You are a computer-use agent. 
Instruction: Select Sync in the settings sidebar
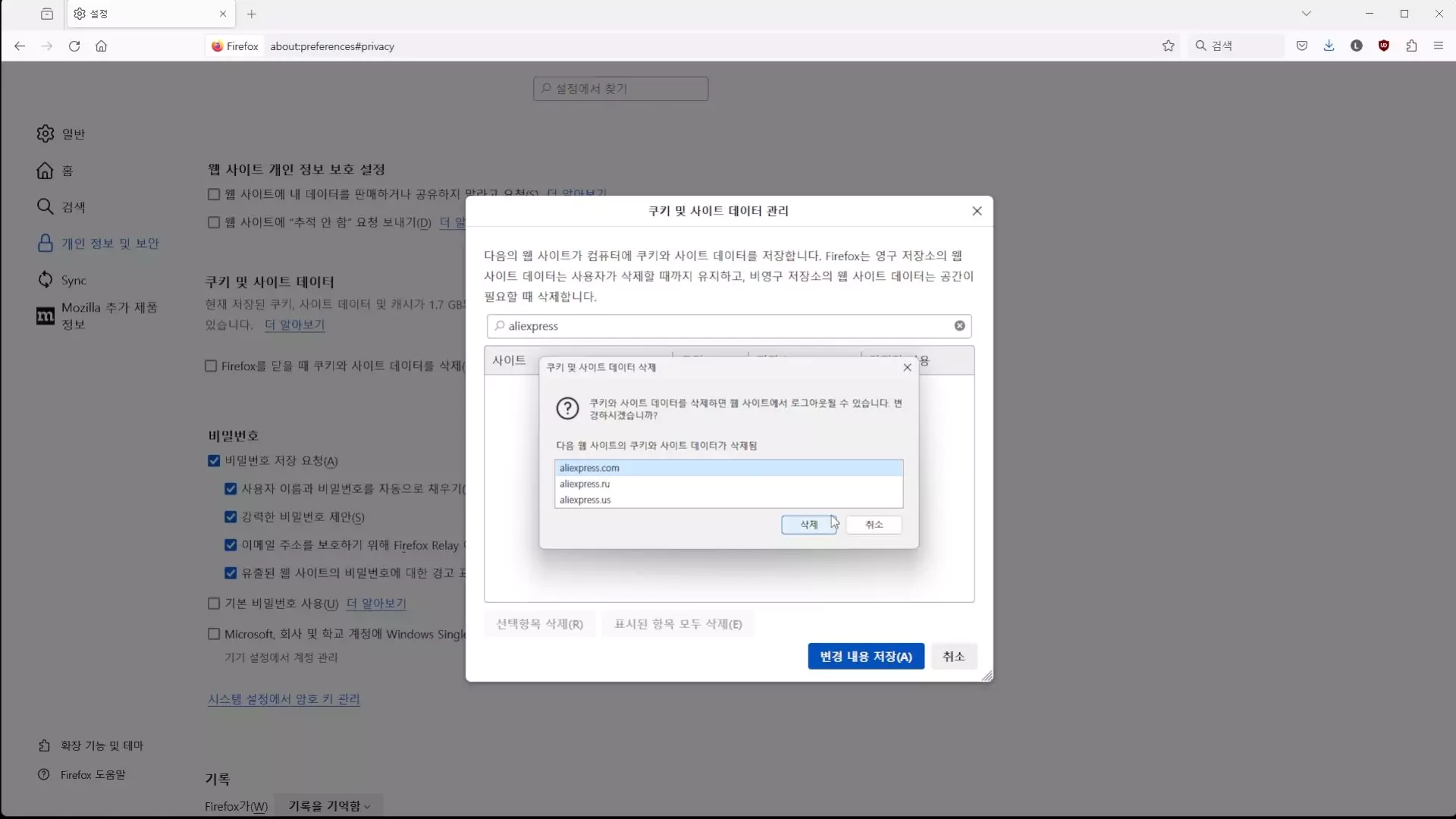tap(73, 280)
